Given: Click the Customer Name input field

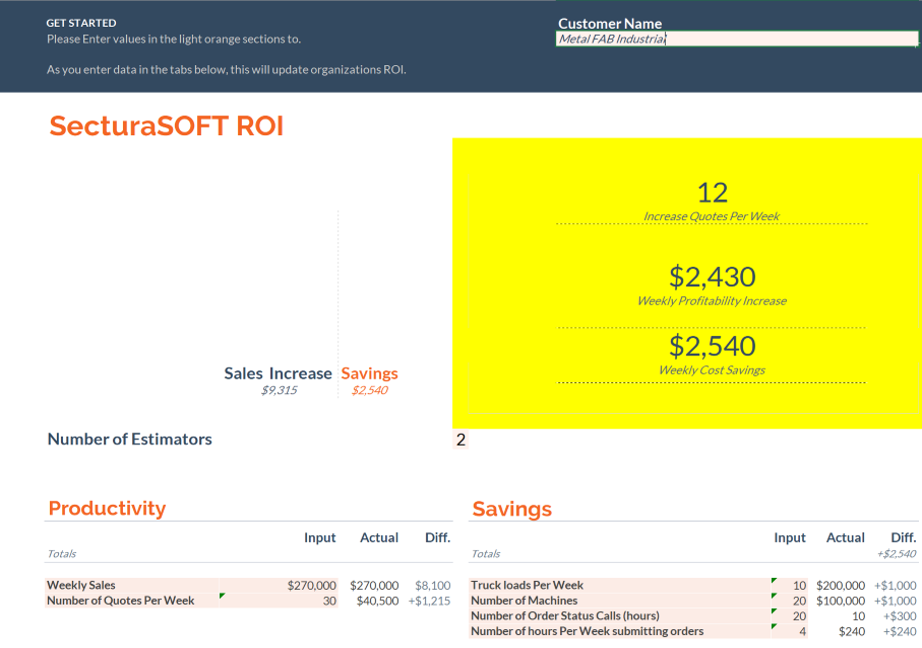Looking at the screenshot, I should [736, 39].
